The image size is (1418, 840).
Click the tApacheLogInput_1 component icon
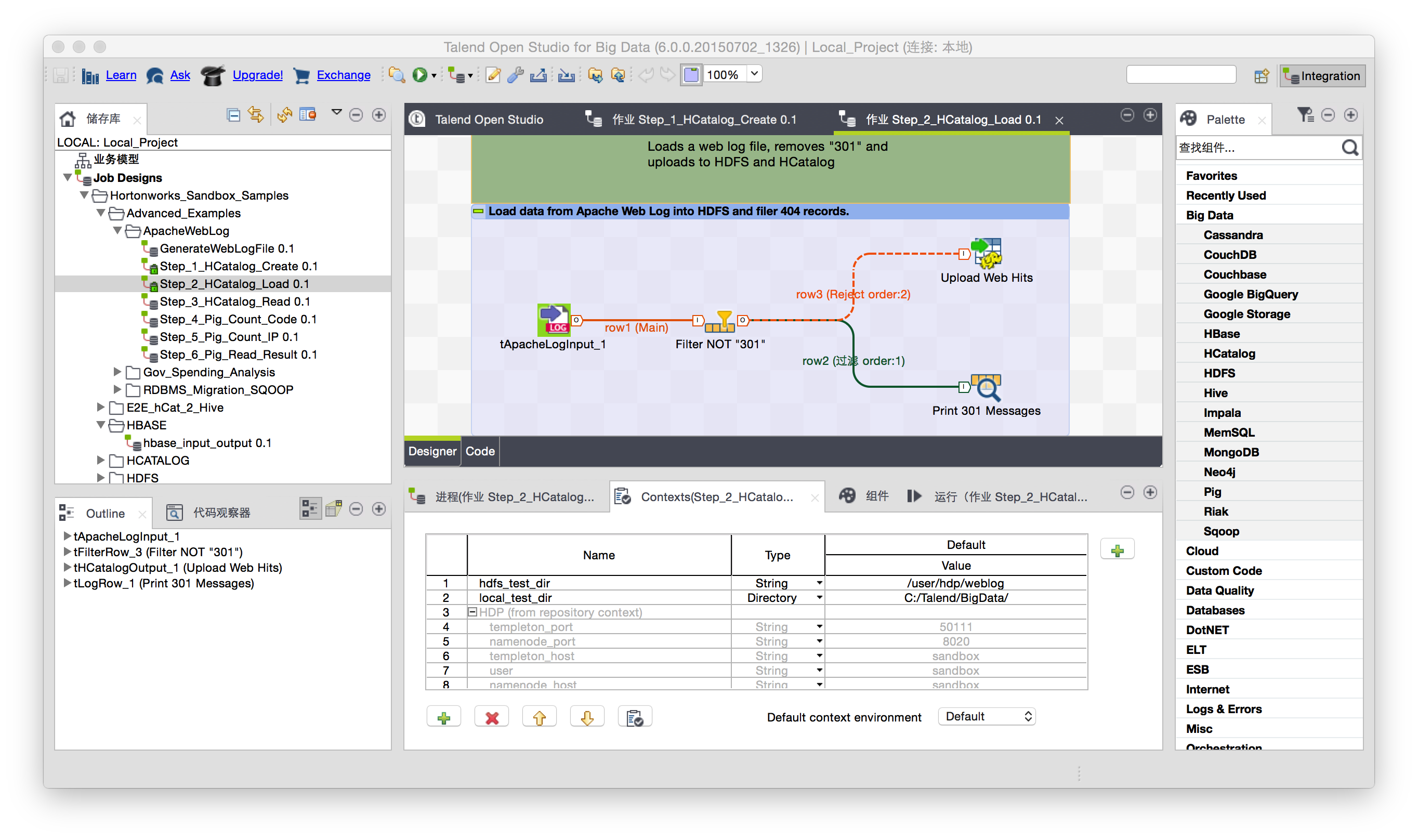[553, 320]
